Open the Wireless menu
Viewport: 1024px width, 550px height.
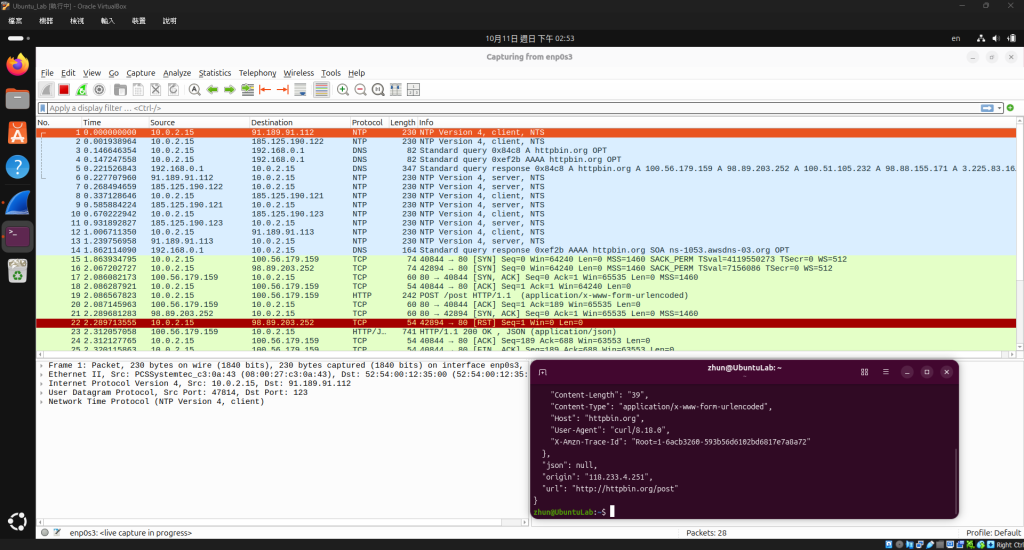coord(298,73)
